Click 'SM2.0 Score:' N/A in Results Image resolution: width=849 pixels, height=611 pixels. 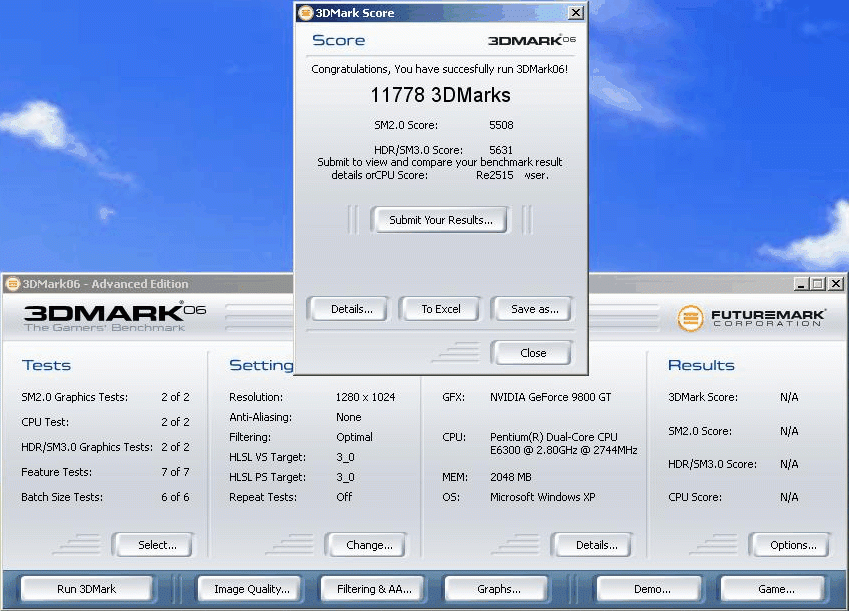pos(789,431)
